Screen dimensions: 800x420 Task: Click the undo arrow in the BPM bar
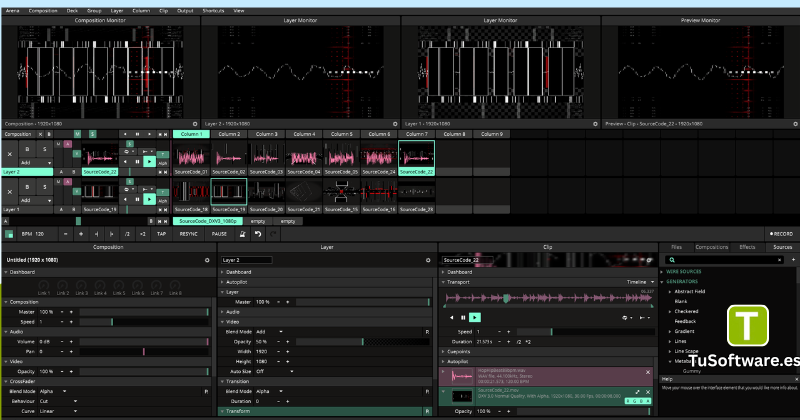point(258,234)
